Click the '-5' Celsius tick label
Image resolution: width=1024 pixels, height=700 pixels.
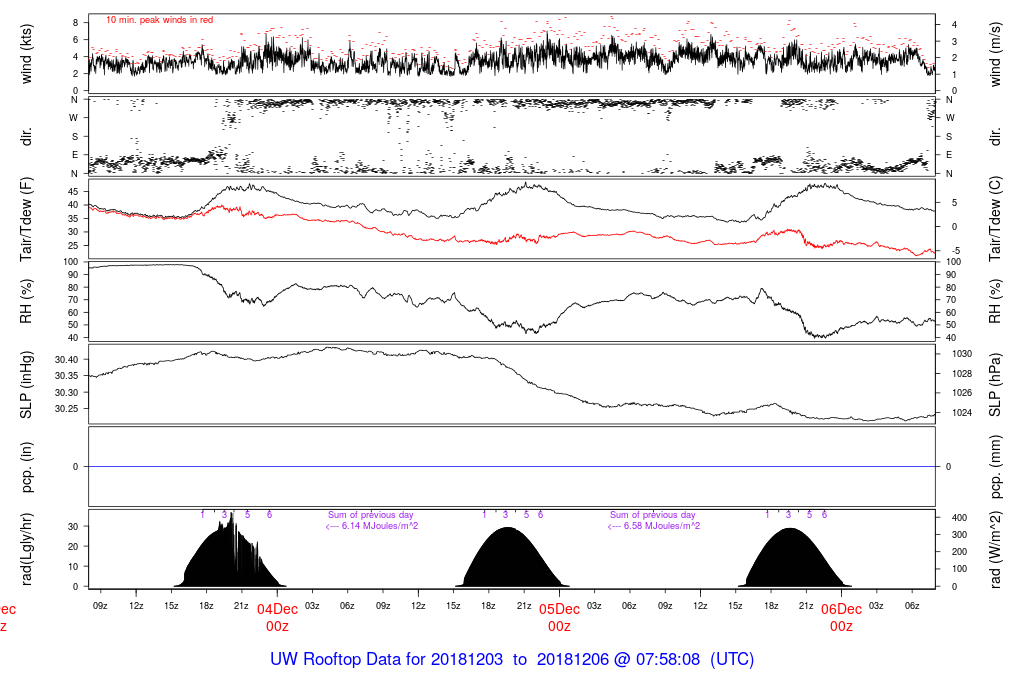(954, 251)
